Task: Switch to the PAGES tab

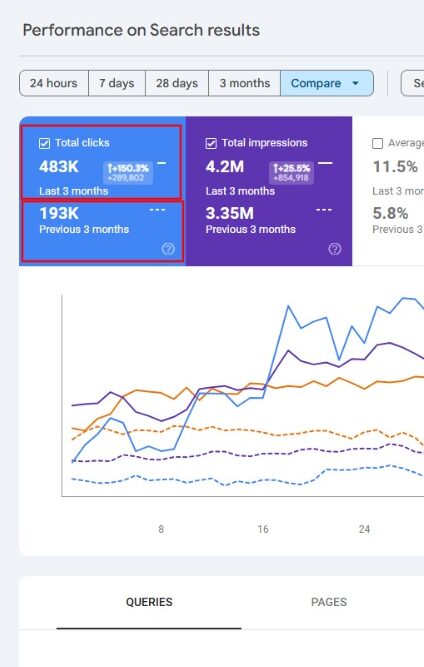Action: (x=329, y=602)
